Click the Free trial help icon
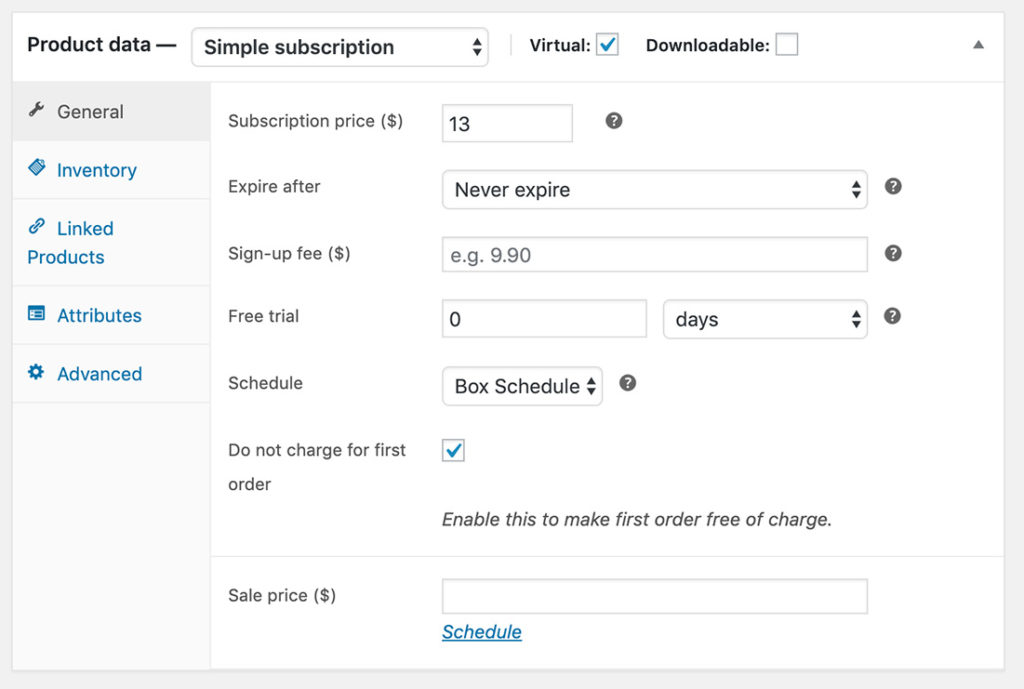1024x689 pixels. (x=892, y=316)
